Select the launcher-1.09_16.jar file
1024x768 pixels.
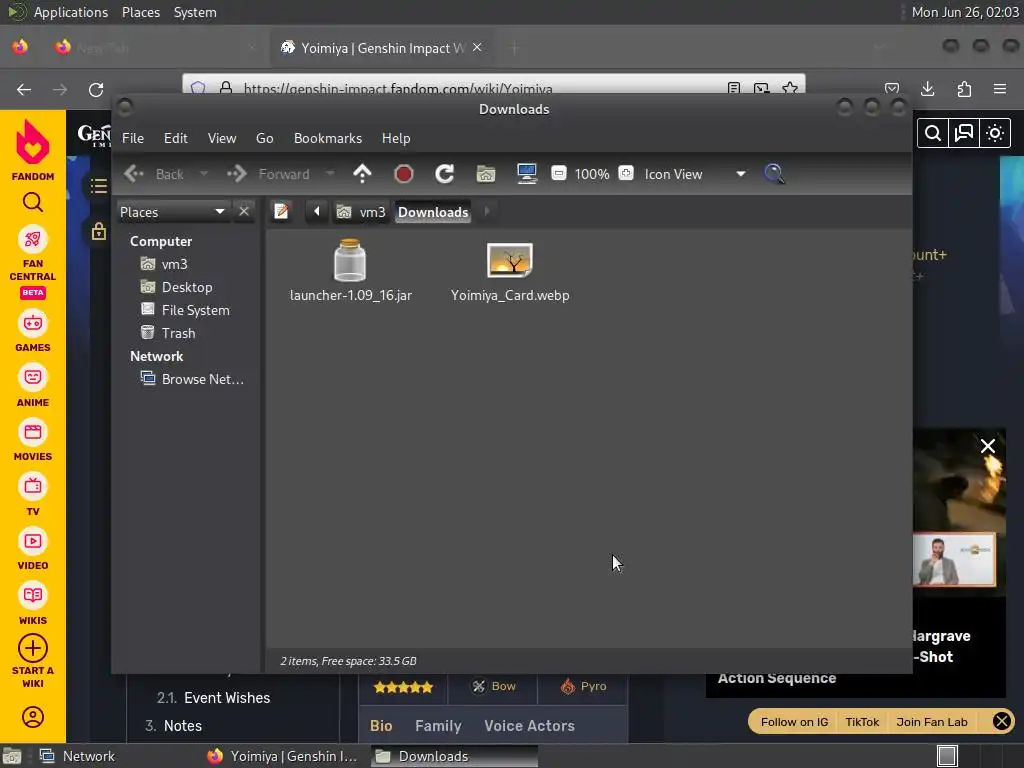pyautogui.click(x=351, y=270)
